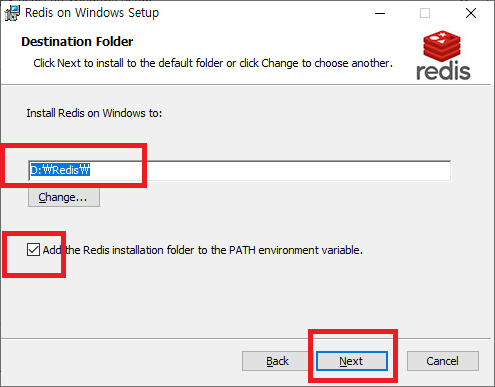
Task: Open folder browser with Change... button
Action: tap(64, 197)
